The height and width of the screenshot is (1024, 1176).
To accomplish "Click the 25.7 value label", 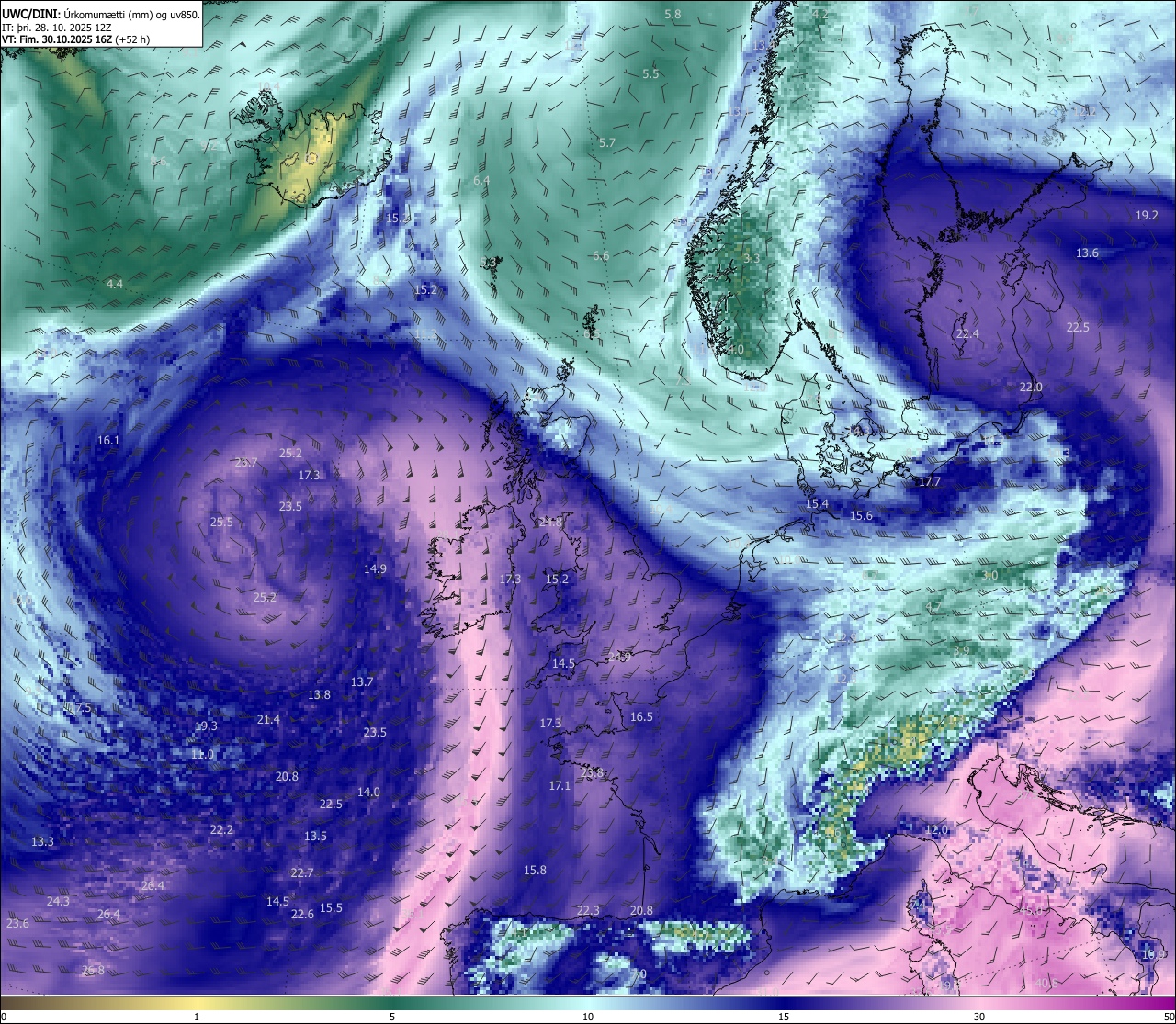I will pyautogui.click(x=246, y=463).
